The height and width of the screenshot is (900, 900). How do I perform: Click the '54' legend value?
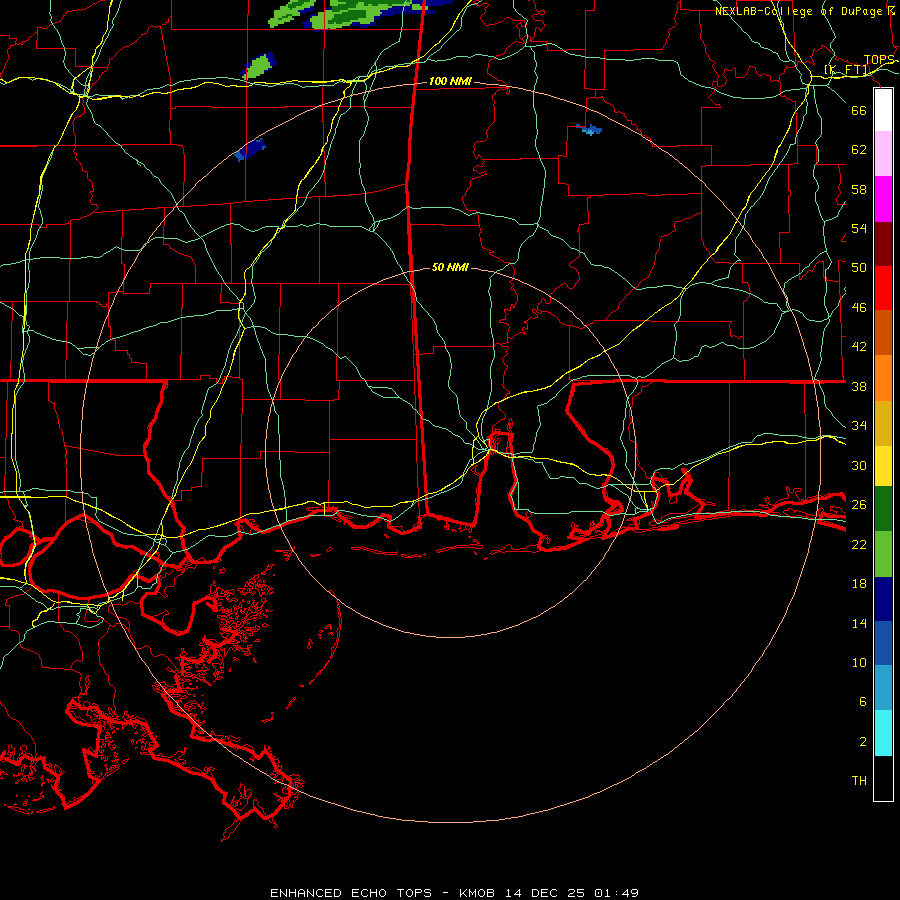(859, 228)
